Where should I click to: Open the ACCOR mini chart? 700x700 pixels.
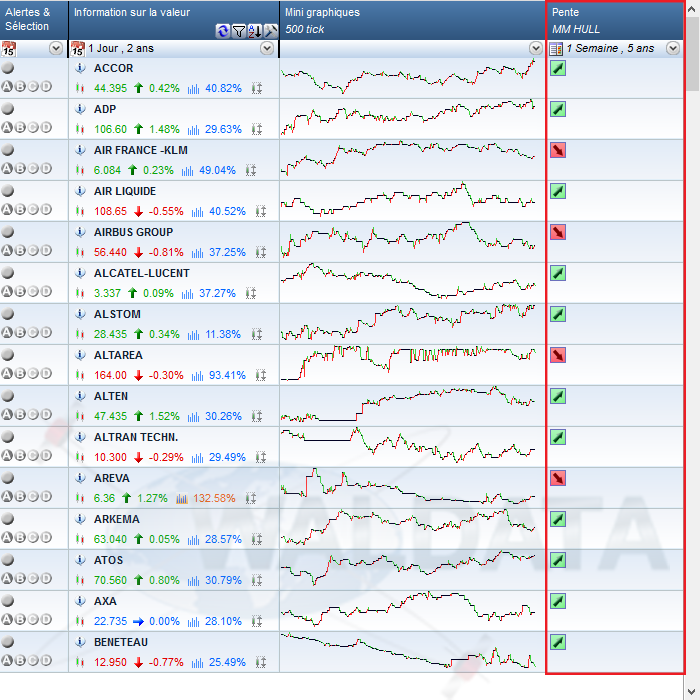tap(408, 77)
